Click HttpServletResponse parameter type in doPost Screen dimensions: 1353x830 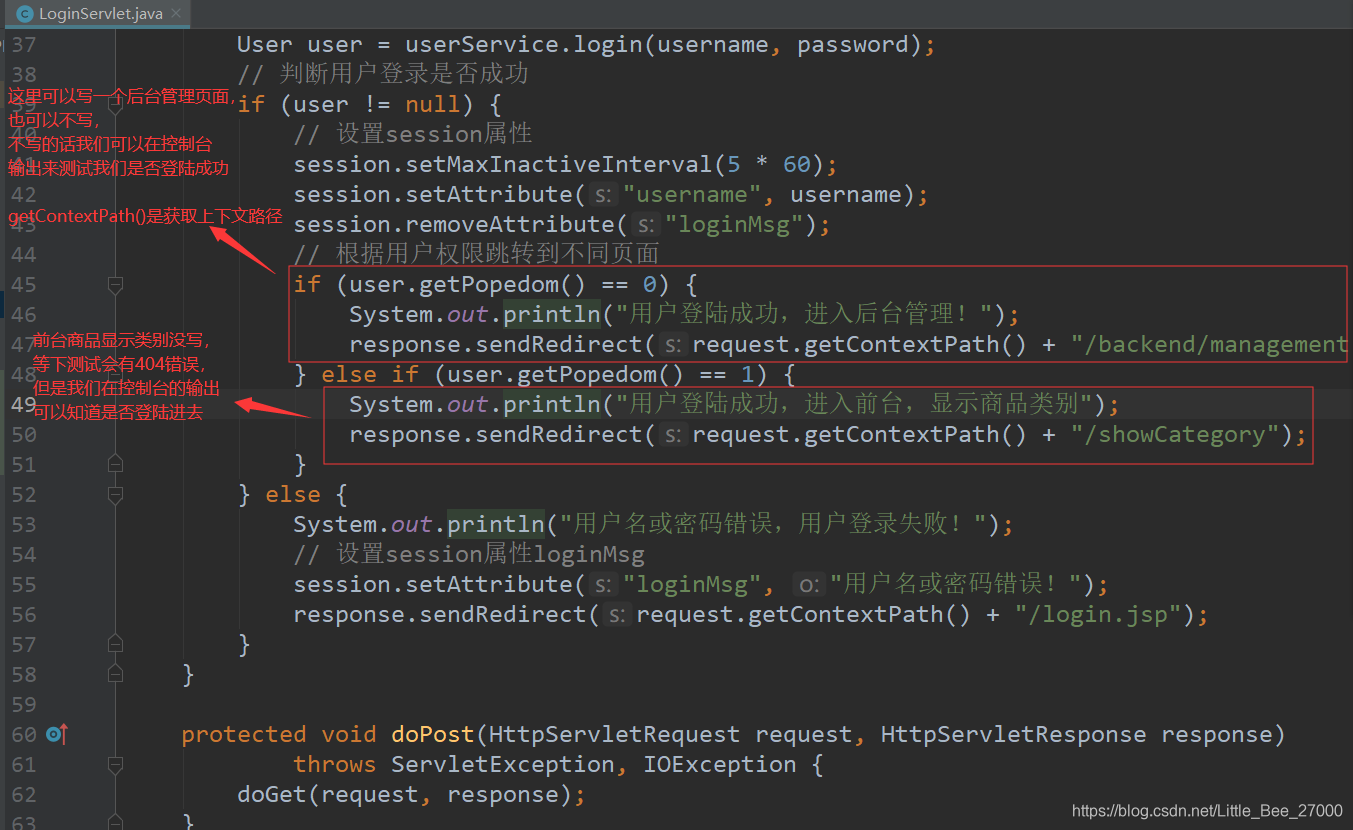coord(1013,735)
